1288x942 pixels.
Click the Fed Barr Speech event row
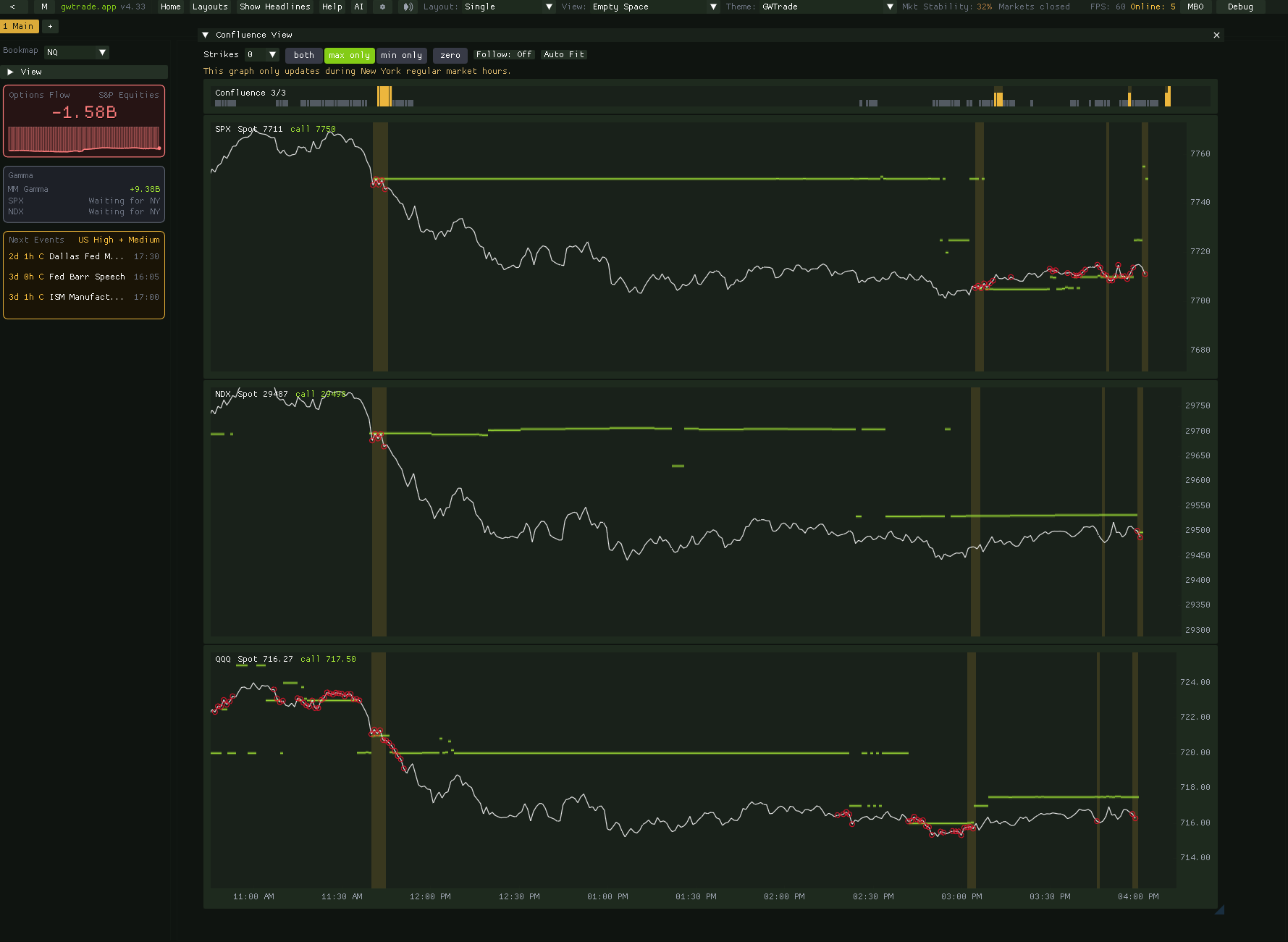click(x=84, y=277)
